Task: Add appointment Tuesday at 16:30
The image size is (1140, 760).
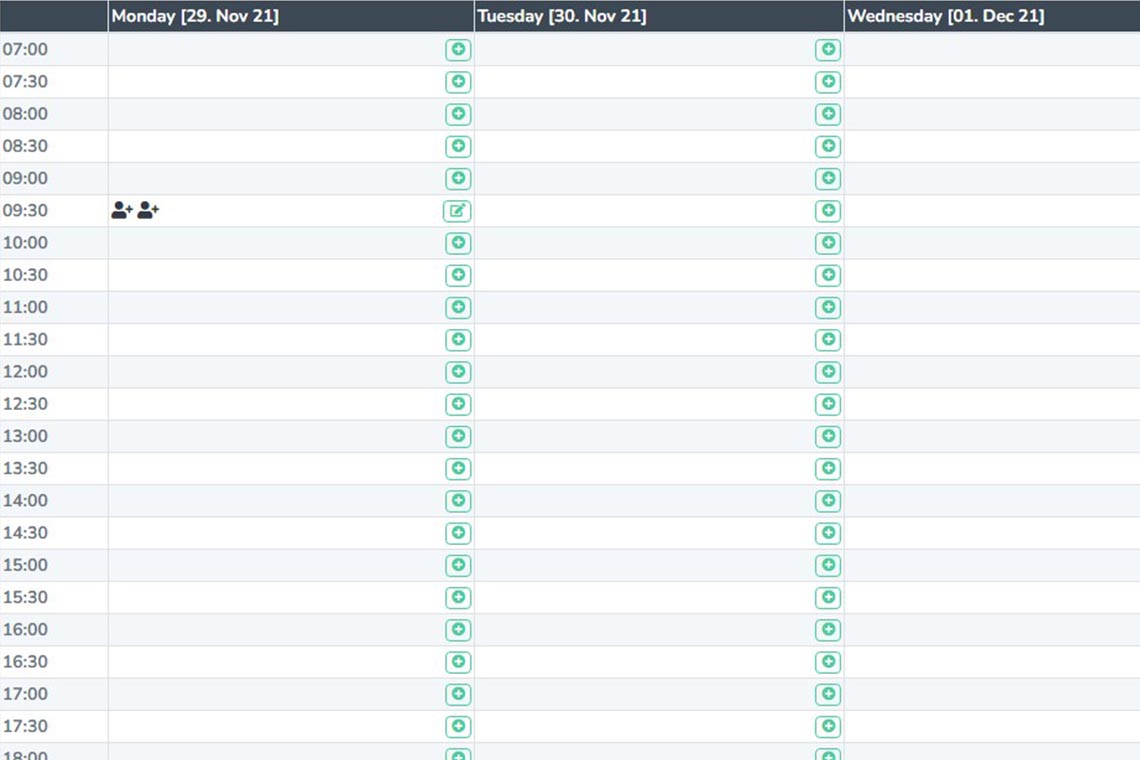Action: tap(828, 662)
